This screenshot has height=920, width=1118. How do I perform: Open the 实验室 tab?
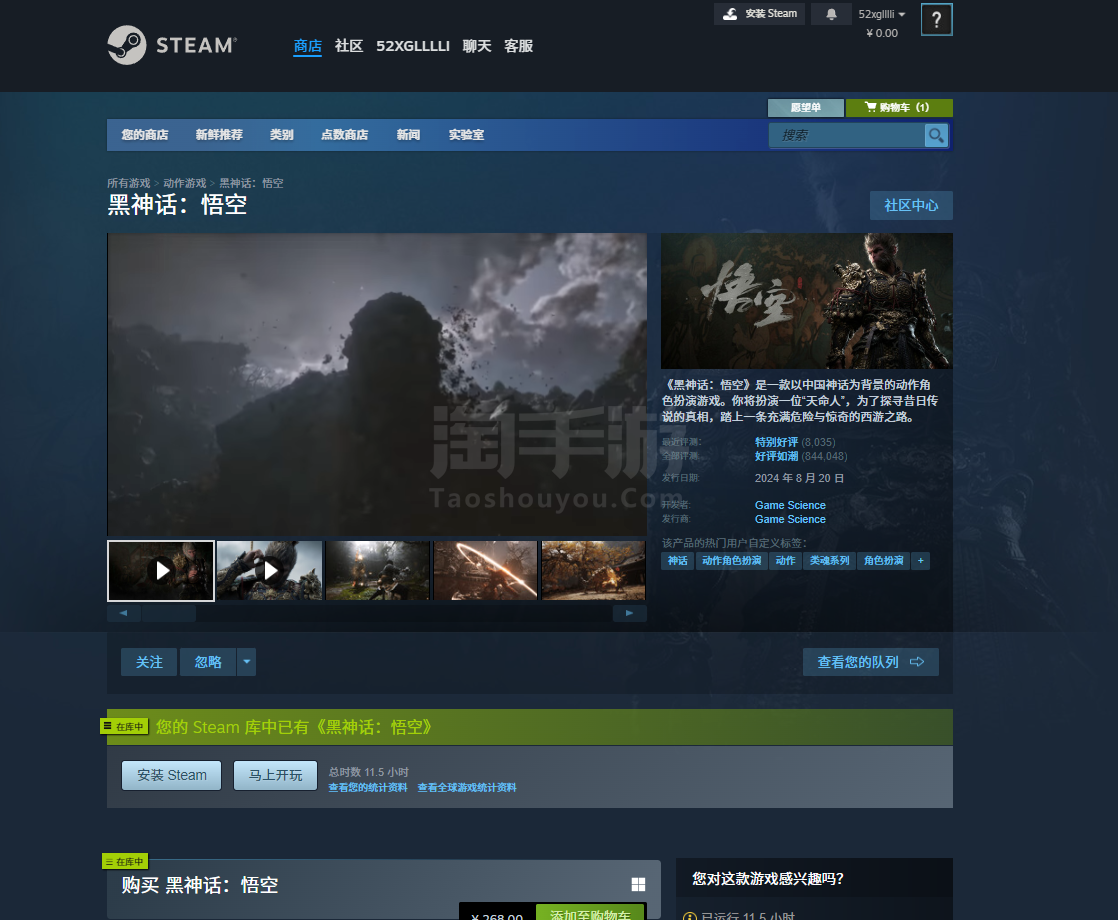[x=466, y=135]
